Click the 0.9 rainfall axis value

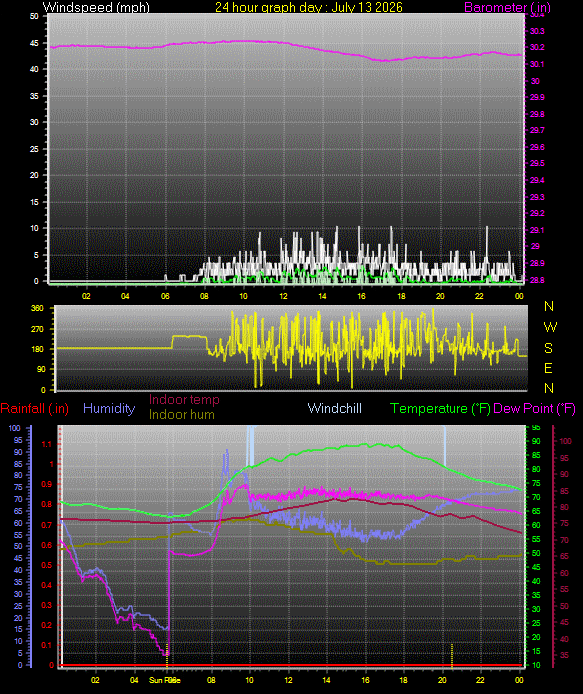pyautogui.click(x=46, y=484)
